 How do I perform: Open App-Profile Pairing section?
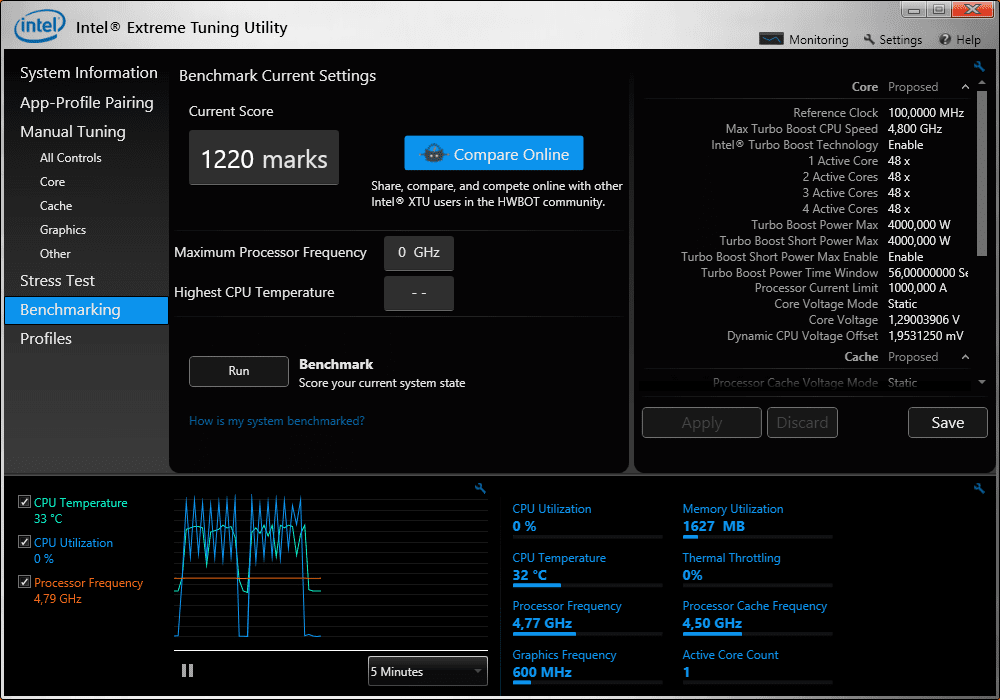click(x=87, y=103)
